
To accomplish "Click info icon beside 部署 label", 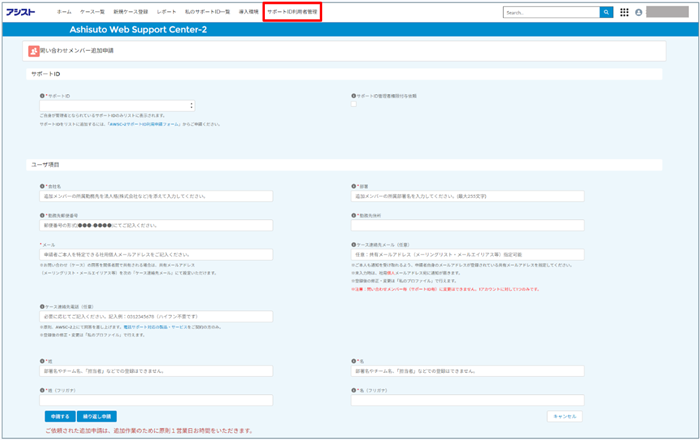I will point(354,187).
